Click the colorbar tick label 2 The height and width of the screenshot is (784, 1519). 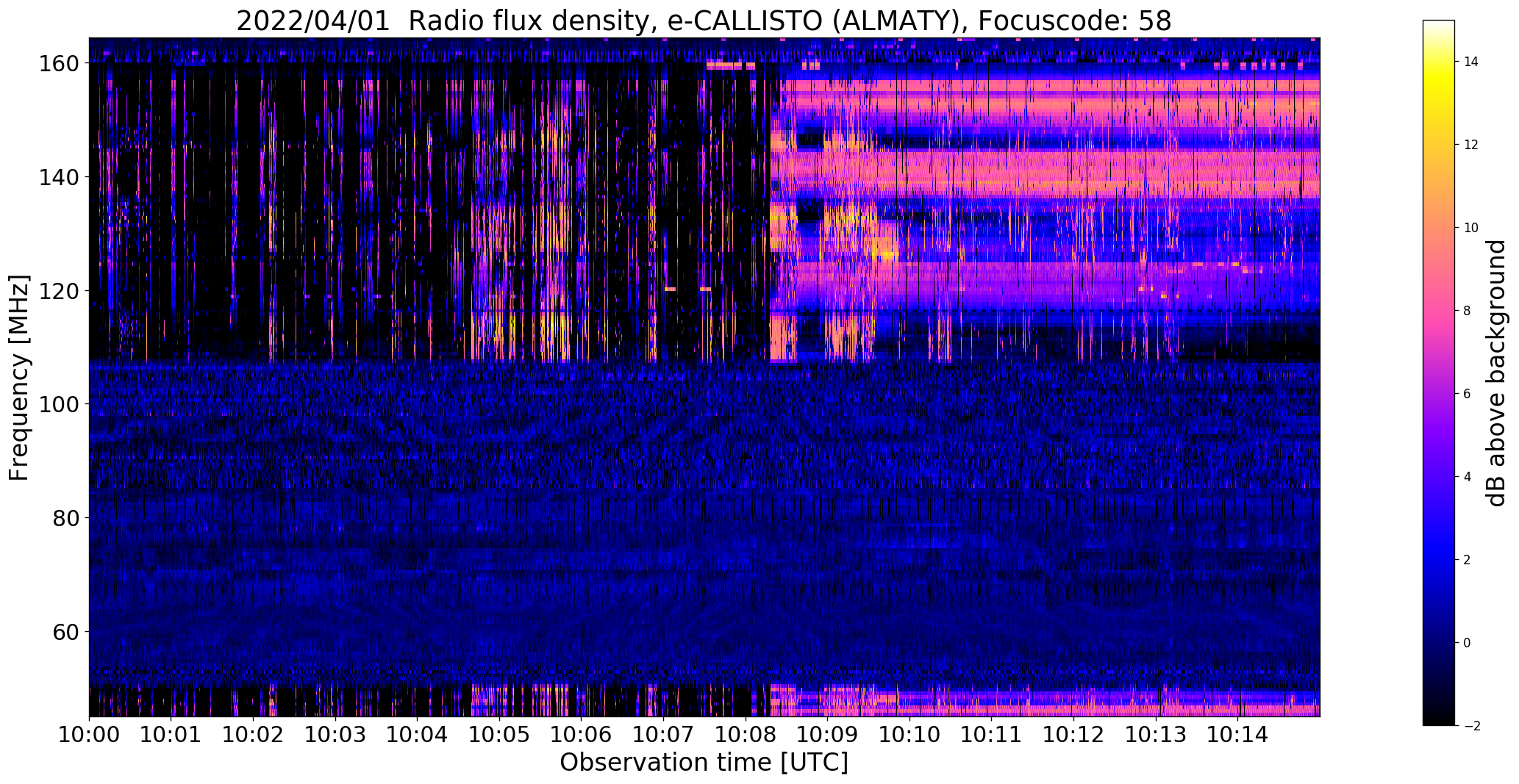click(x=1468, y=560)
